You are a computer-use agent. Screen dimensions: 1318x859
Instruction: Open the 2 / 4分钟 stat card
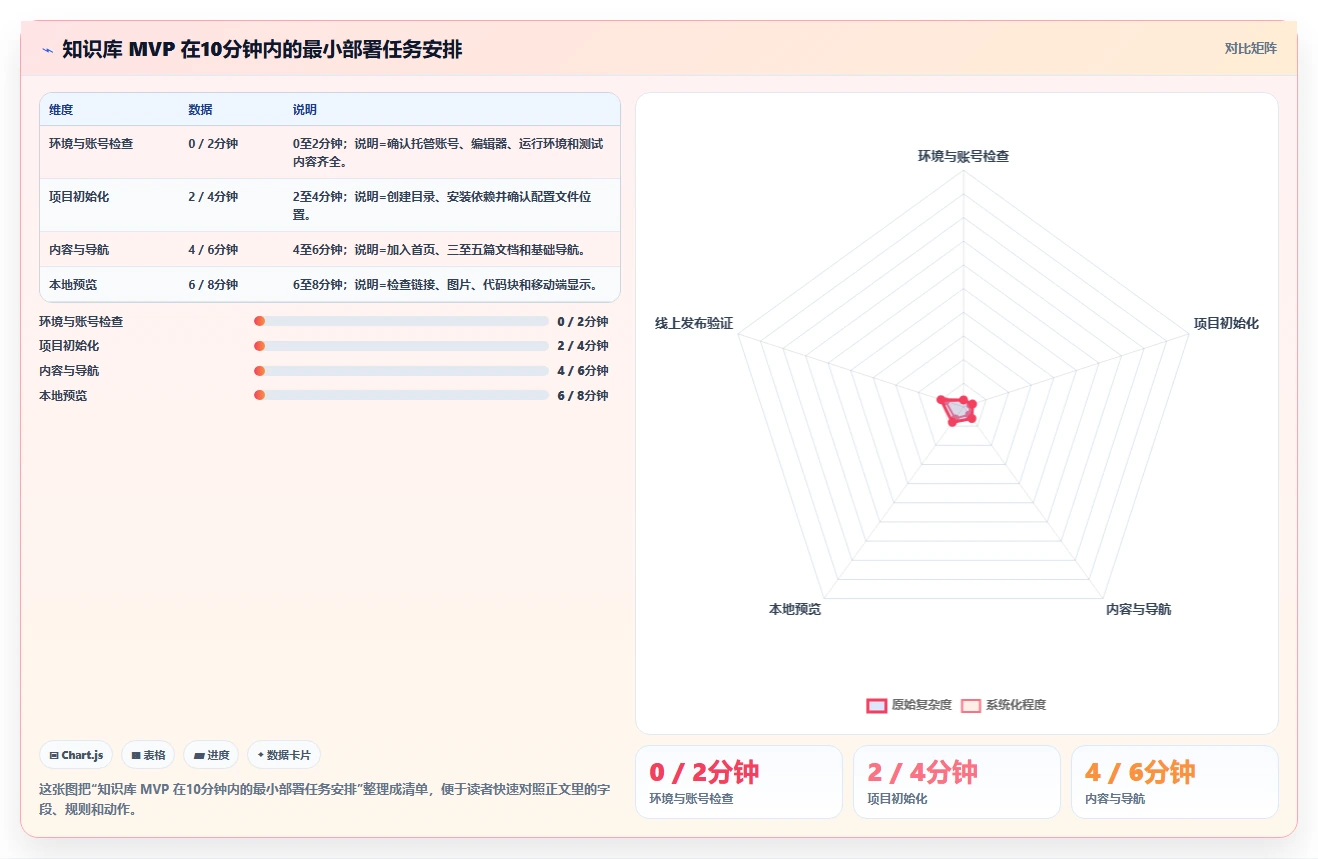pos(957,782)
